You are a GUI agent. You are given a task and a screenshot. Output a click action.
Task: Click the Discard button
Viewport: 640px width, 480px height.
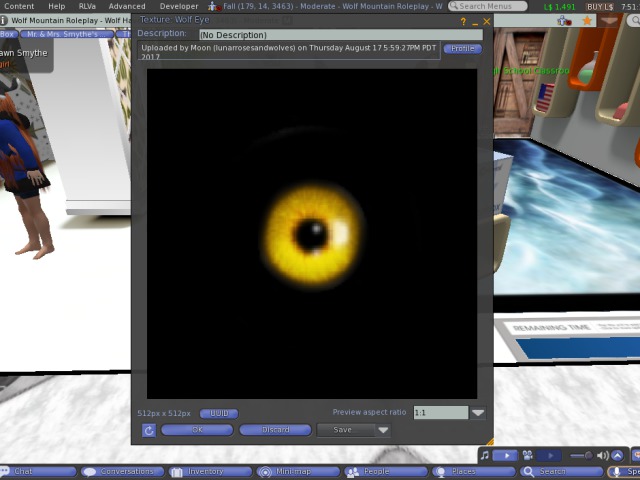(x=276, y=430)
